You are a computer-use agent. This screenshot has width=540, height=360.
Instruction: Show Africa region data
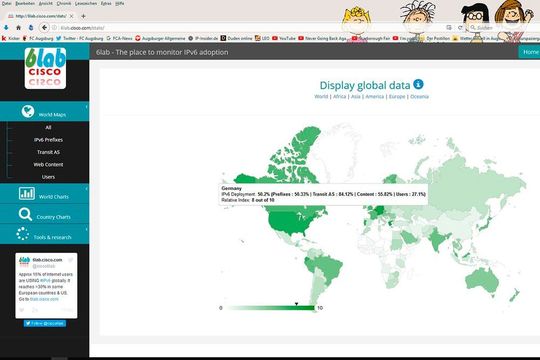tap(340, 96)
